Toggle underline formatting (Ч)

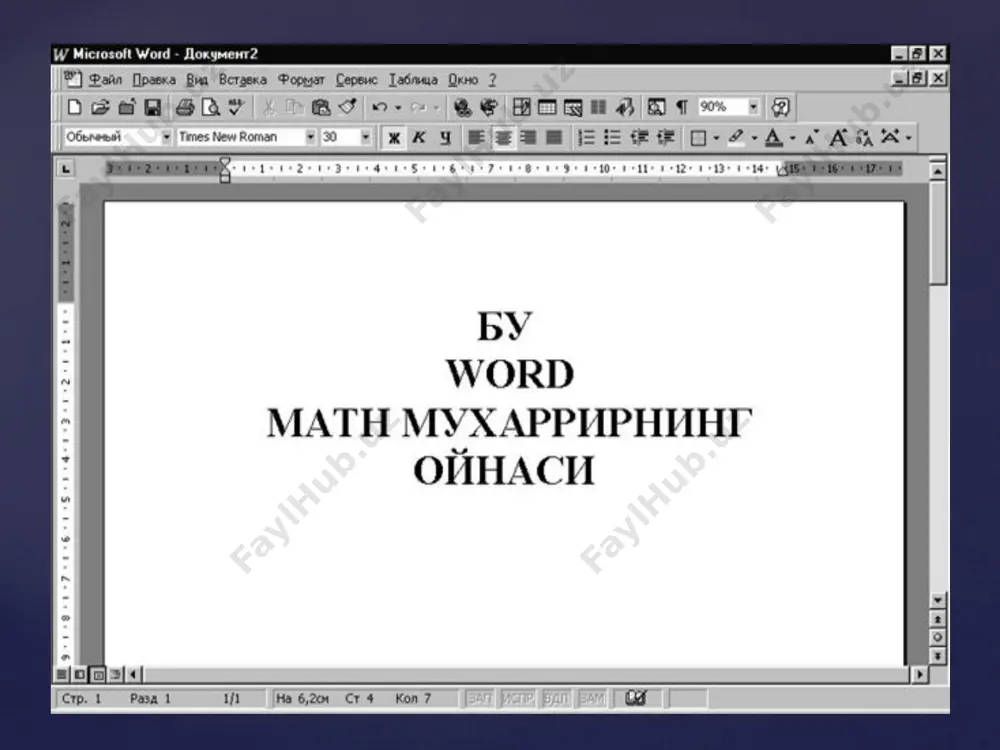click(x=445, y=137)
